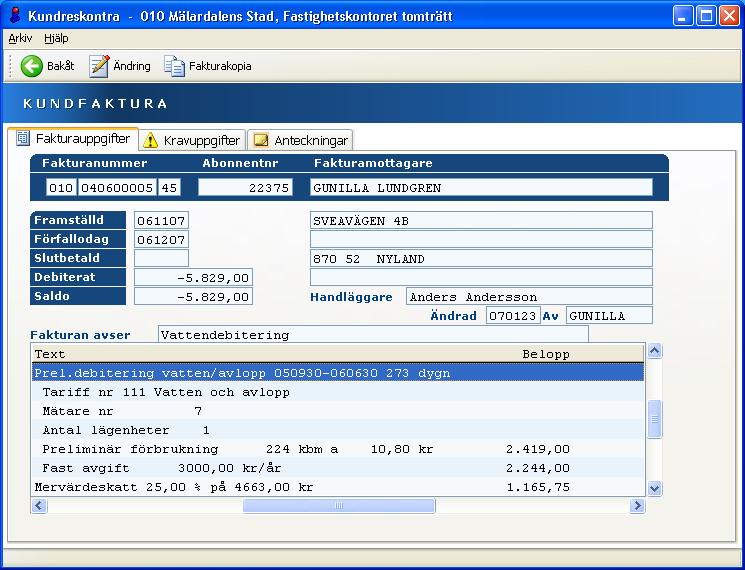Click the Ändring pencil icon

99,66
